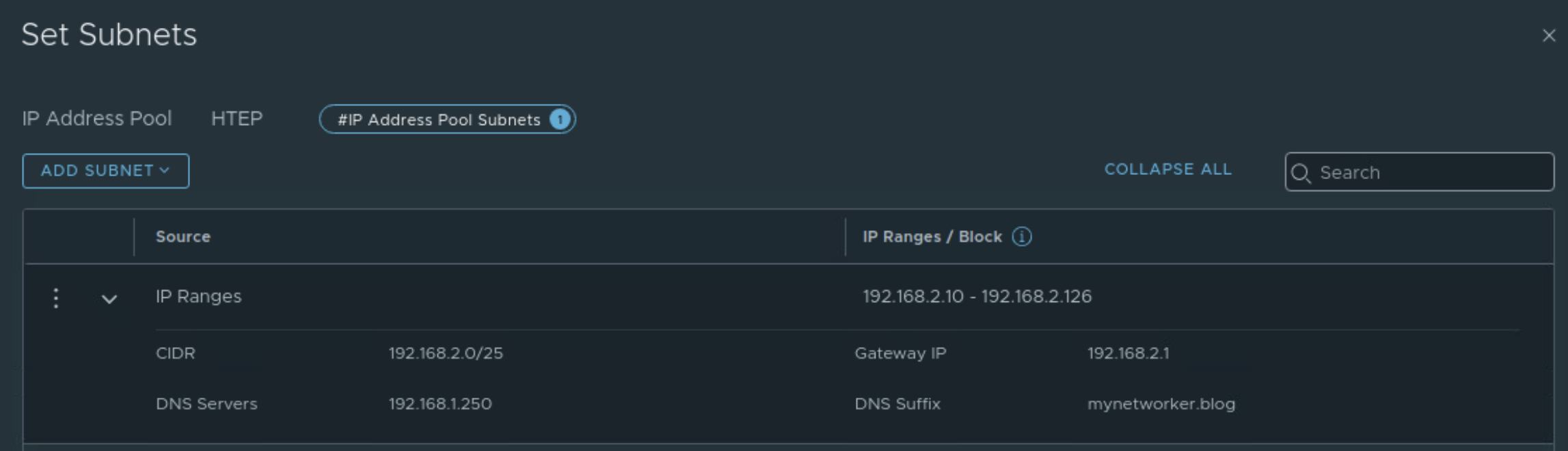1568x451 pixels.
Task: Click the IP Address Pool label
Action: 96,119
